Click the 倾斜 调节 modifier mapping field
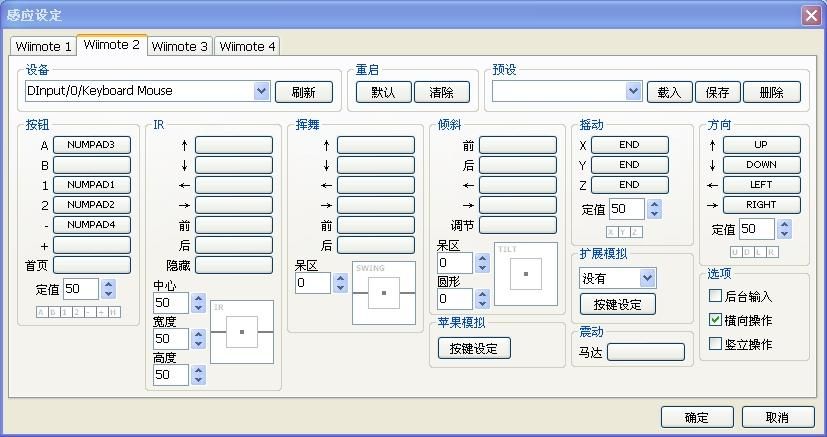The height and width of the screenshot is (437, 827). tap(517, 225)
